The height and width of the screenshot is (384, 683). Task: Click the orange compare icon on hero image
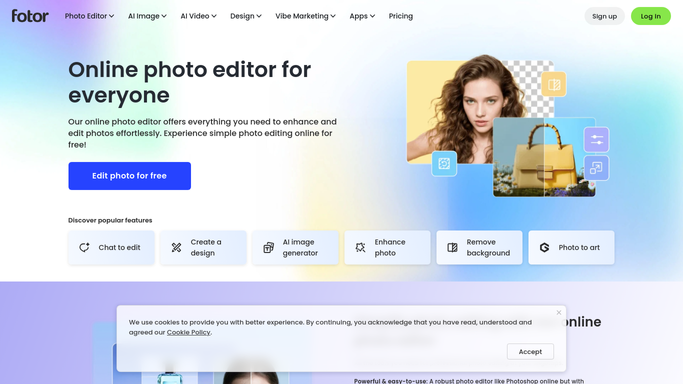tap(554, 84)
